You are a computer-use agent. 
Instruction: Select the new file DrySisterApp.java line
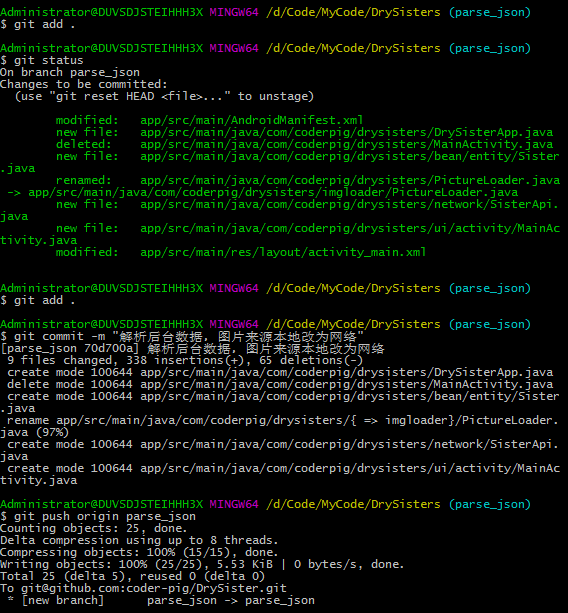pyautogui.click(x=305, y=132)
